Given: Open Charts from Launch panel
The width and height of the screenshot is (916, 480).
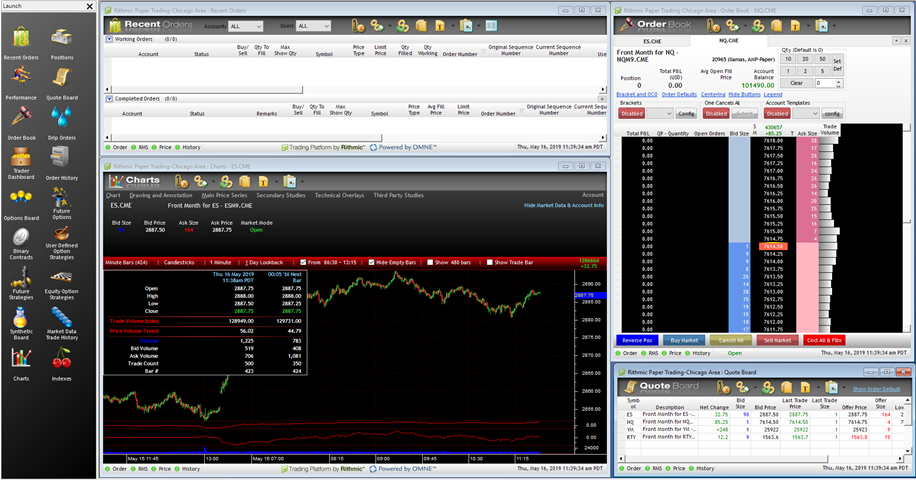Looking at the screenshot, I should [x=21, y=364].
